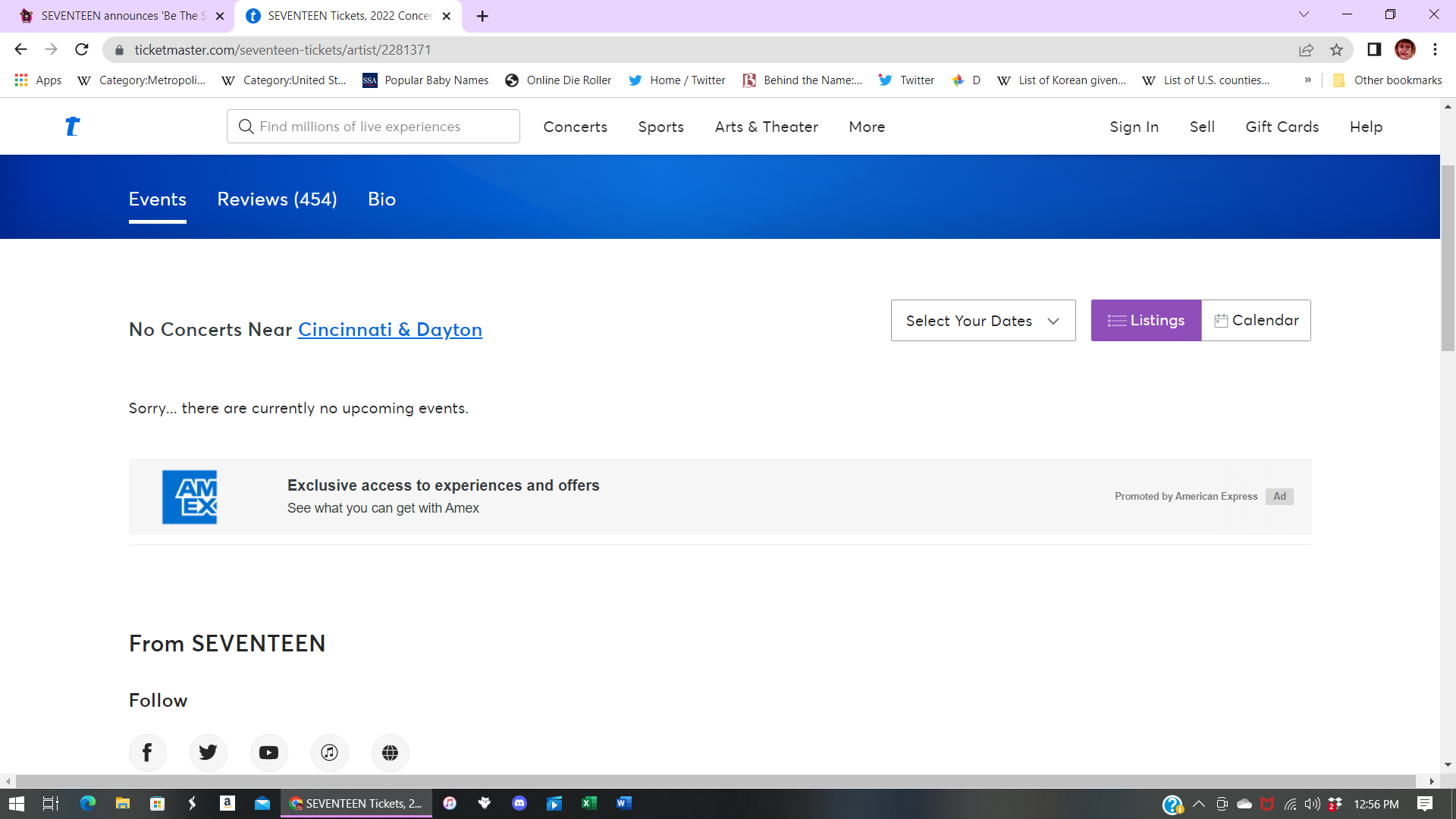Screen dimensions: 1456x819
Task: Open the volume control in system tray
Action: tap(1312, 804)
